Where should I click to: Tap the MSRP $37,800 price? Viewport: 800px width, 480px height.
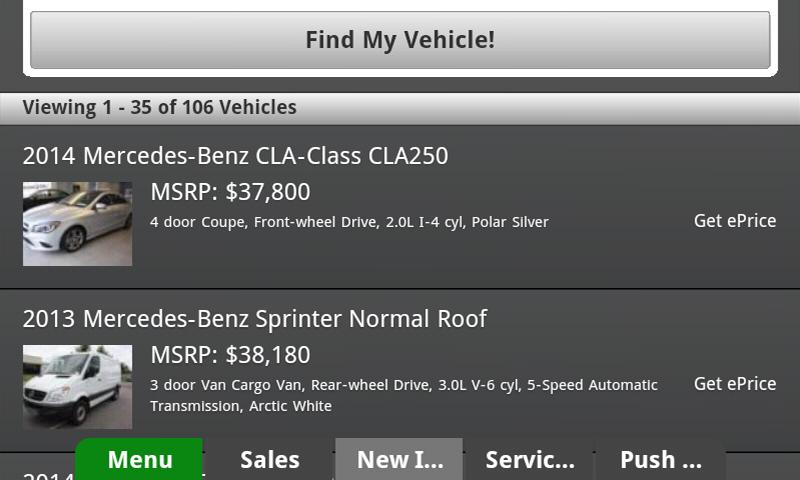(230, 191)
